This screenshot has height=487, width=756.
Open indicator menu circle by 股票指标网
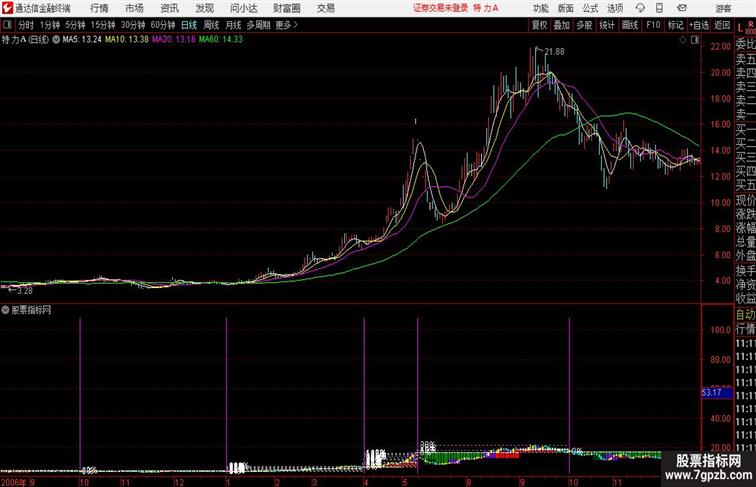5,310
